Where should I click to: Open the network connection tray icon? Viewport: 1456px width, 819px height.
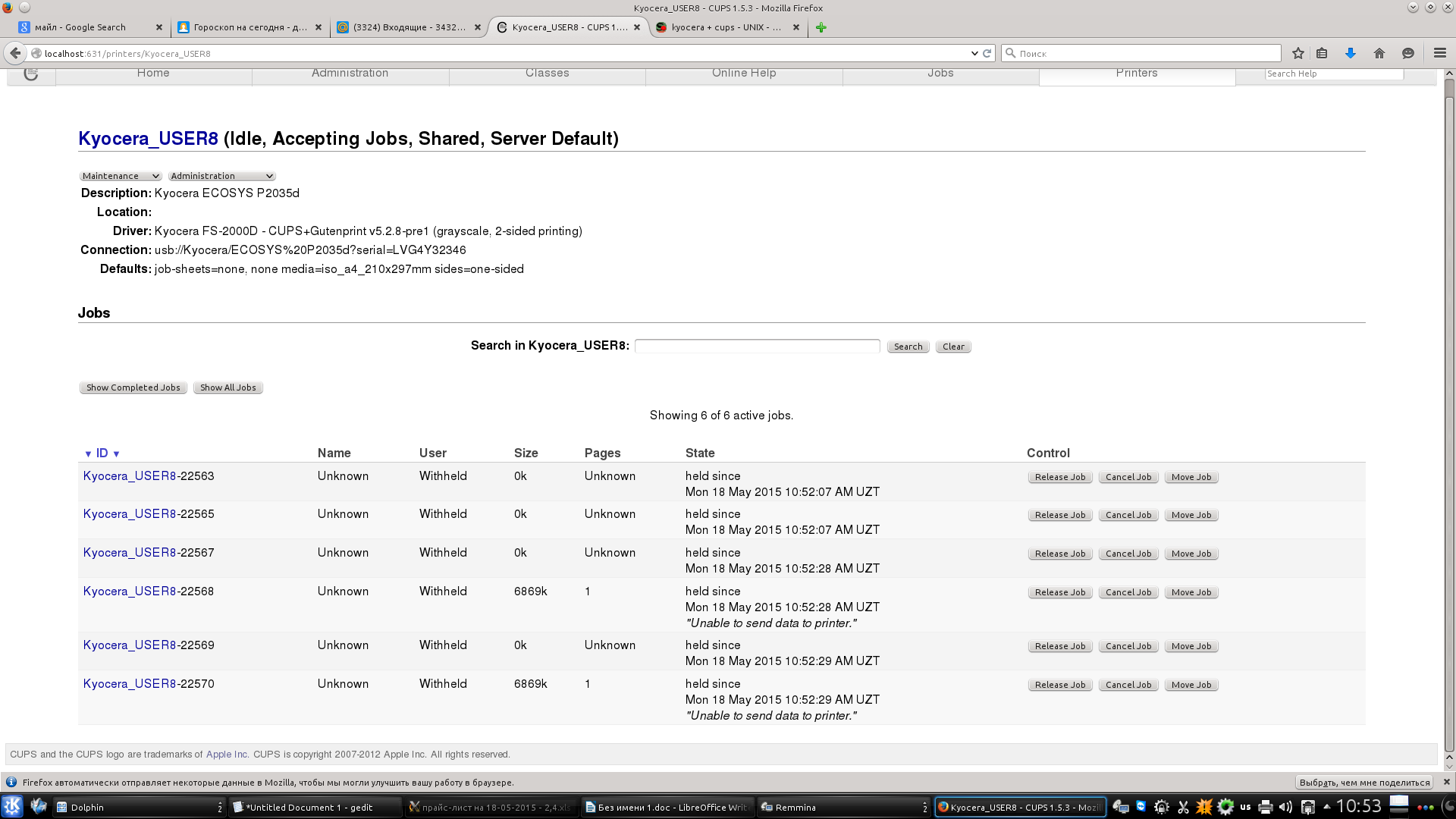1308,807
